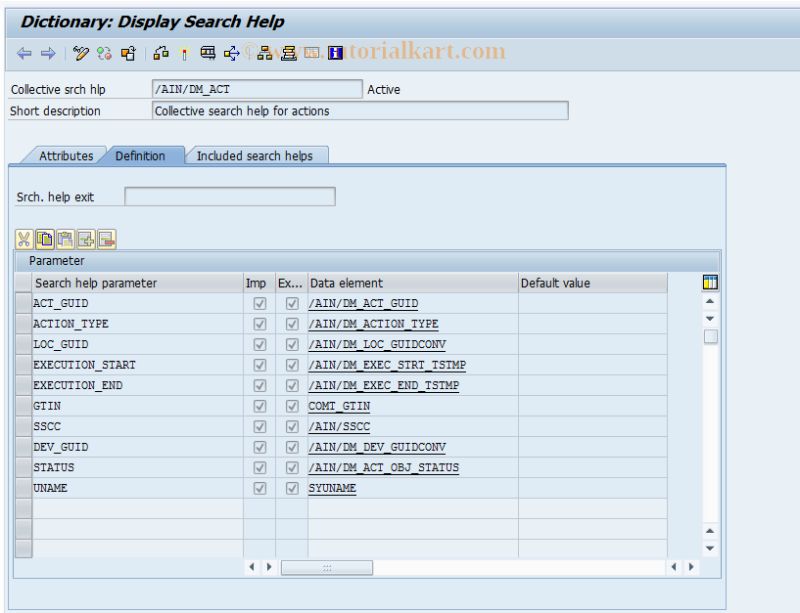Copy rows using the Copy icon
The width and height of the screenshot is (800, 613).
point(45,238)
